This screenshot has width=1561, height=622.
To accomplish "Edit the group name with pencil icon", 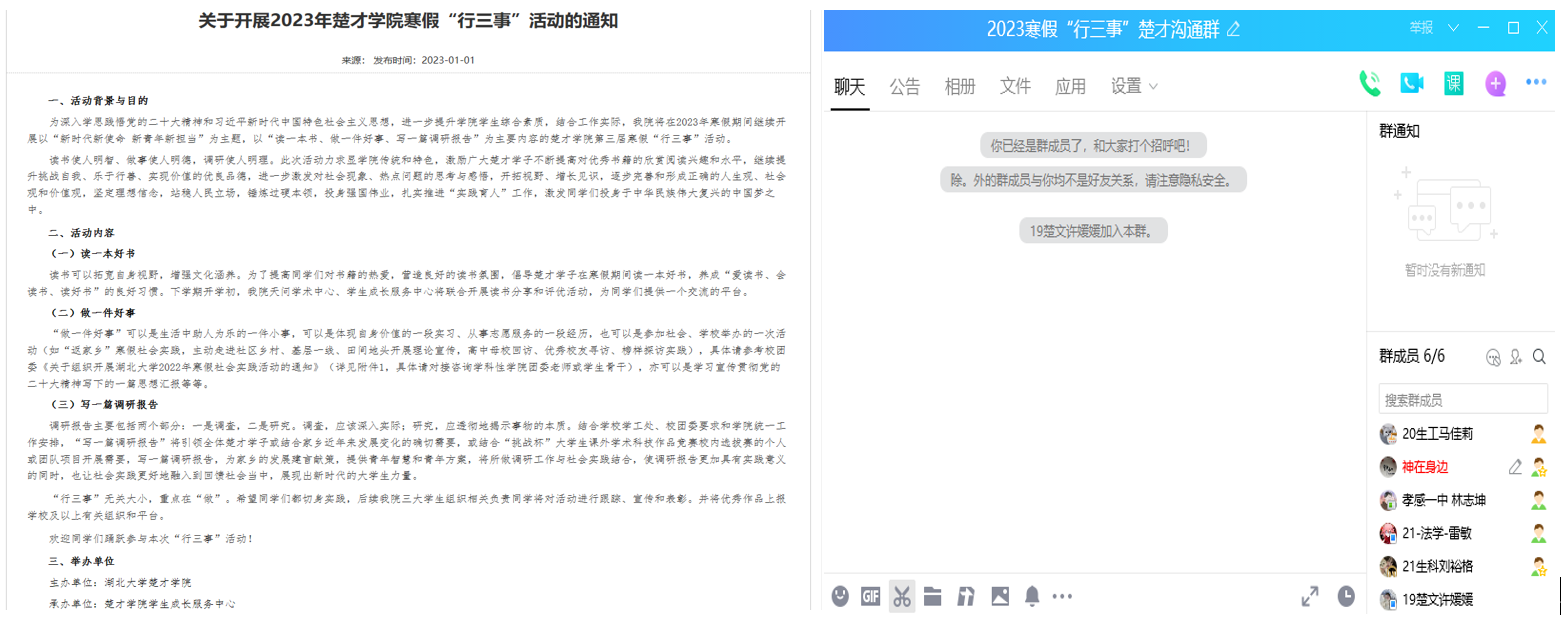I will [1233, 29].
